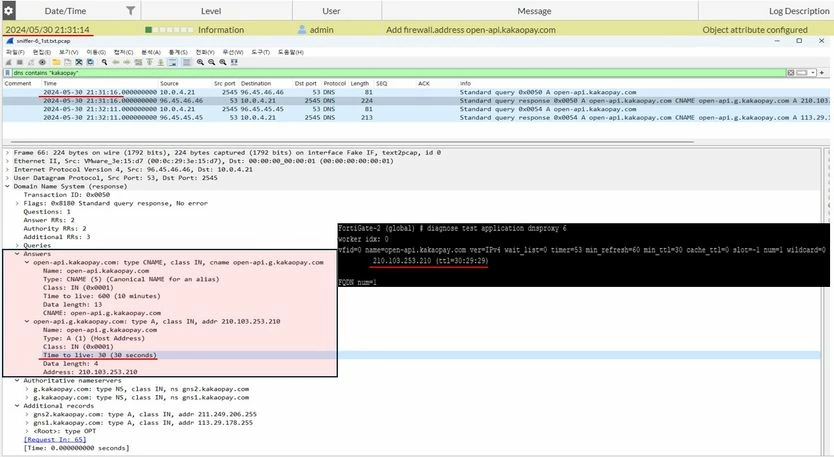Collapse the Additional records section

pos(18,406)
